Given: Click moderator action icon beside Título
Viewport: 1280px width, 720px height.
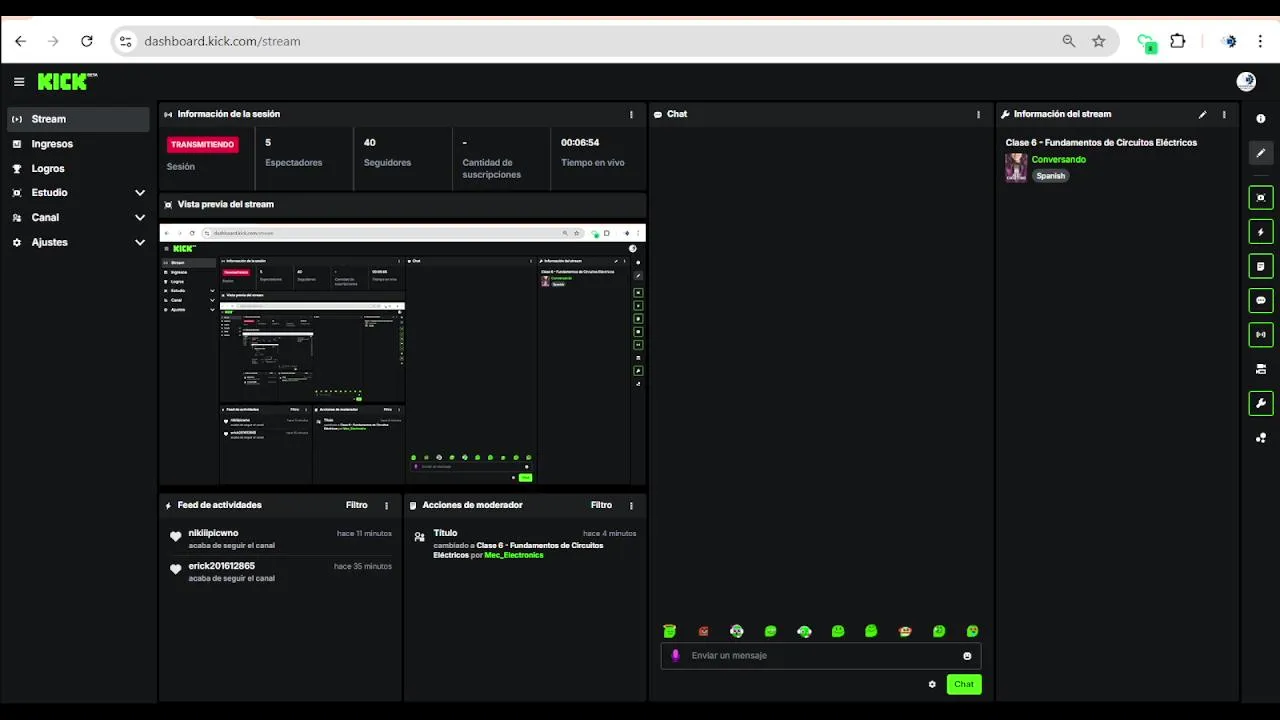Looking at the screenshot, I should click(419, 537).
